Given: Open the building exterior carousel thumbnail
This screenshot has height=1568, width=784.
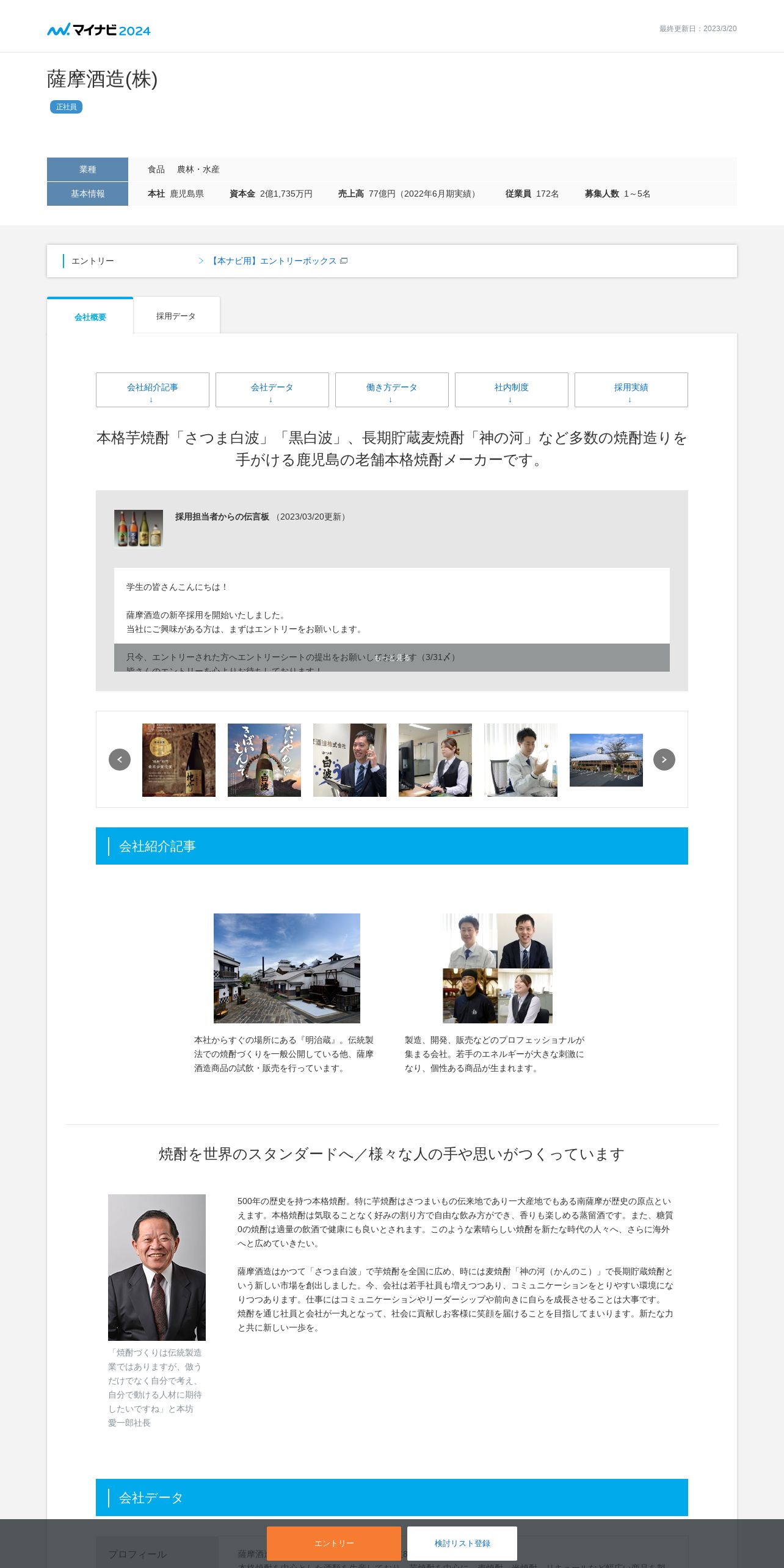Looking at the screenshot, I should click(606, 760).
